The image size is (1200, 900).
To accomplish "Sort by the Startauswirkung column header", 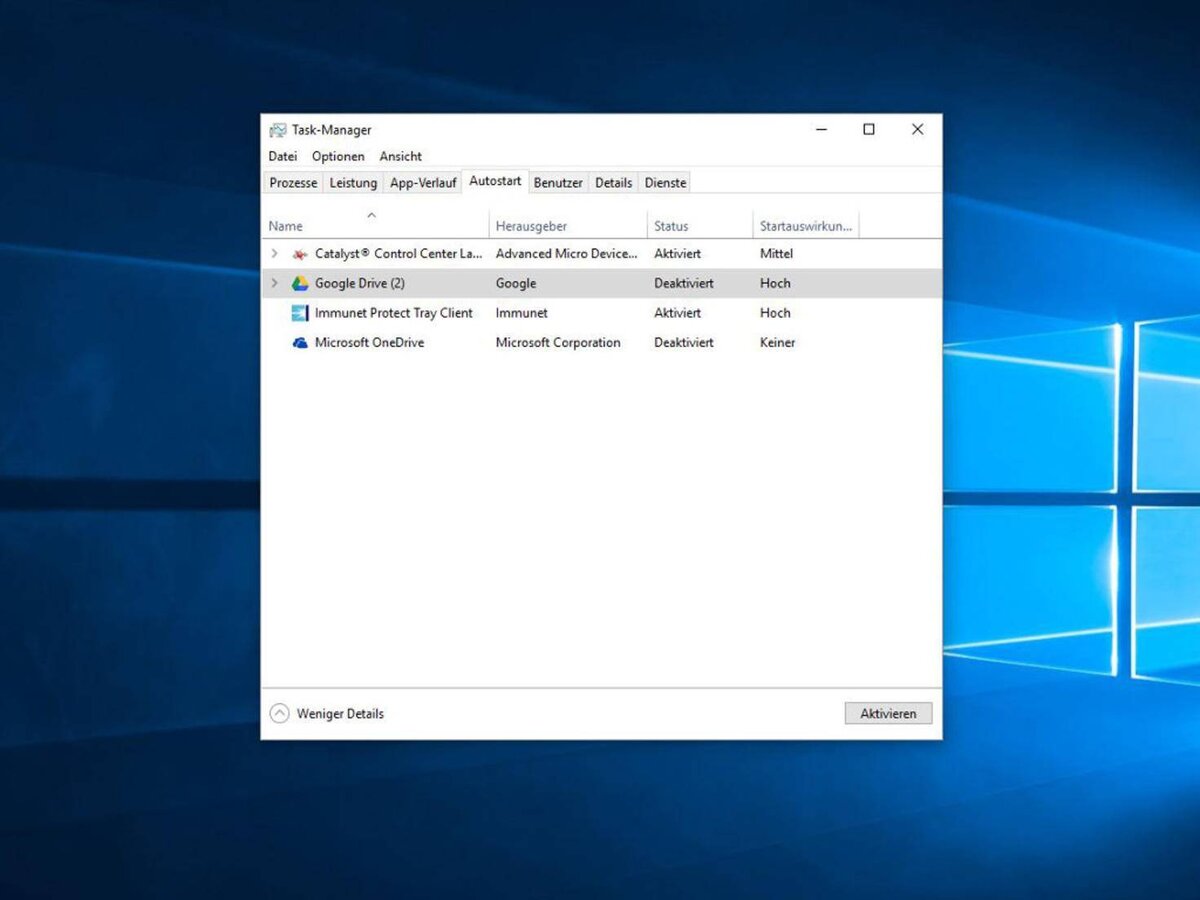I will click(x=806, y=227).
